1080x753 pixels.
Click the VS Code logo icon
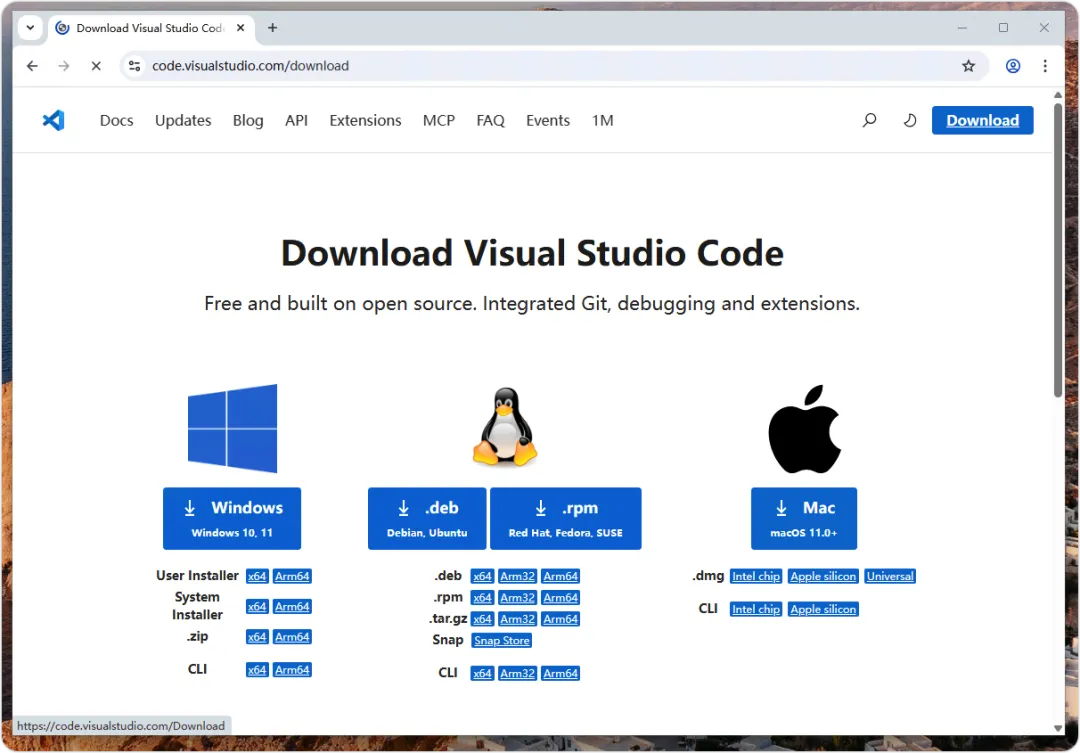click(54, 121)
